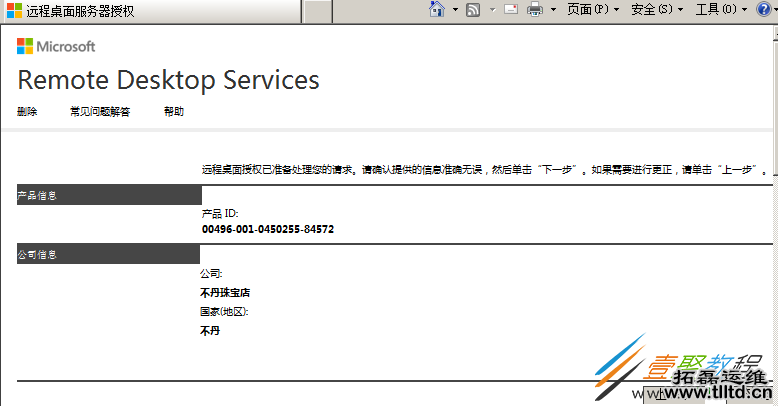Image resolution: width=778 pixels, height=406 pixels.
Task: Expand the Home button dropdown arrow
Action: [455, 9]
